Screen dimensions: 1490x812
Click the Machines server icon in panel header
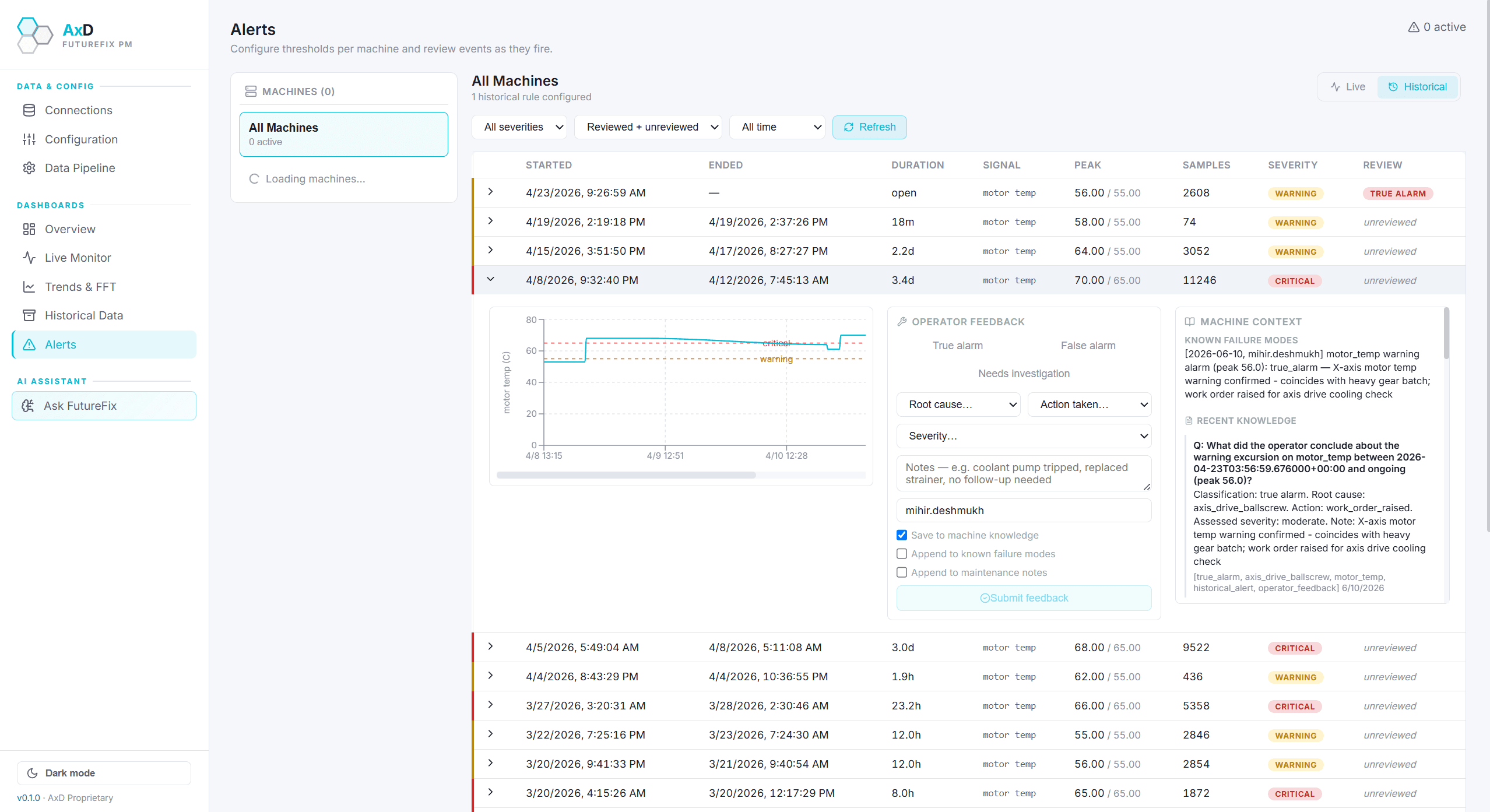tap(251, 92)
